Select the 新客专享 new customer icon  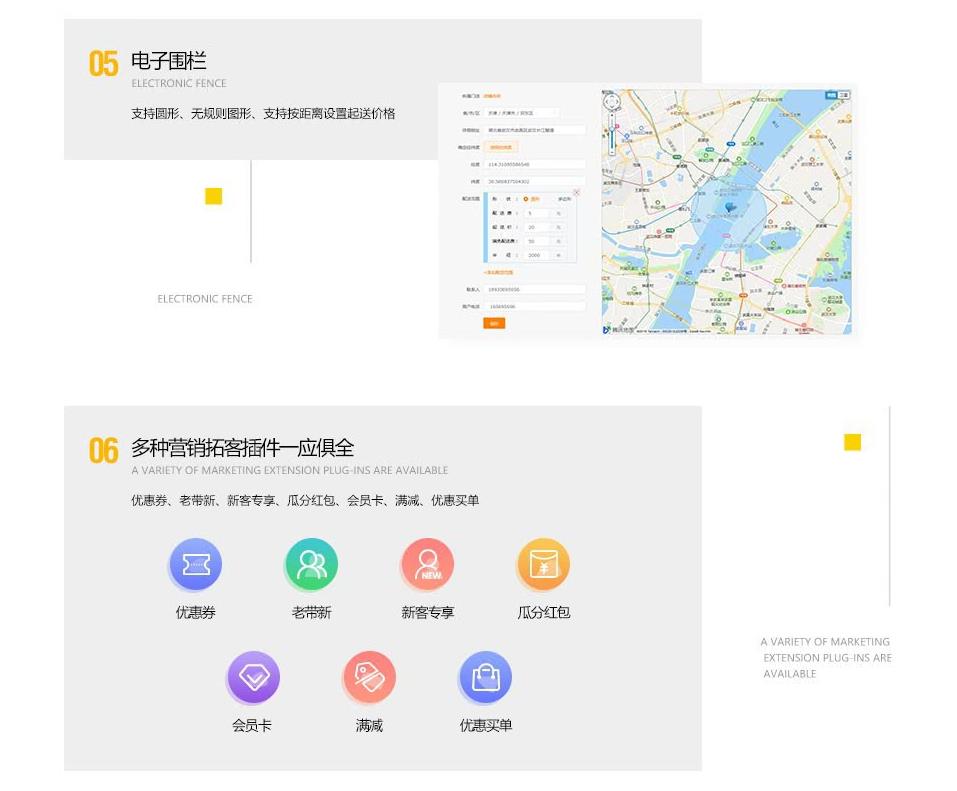pyautogui.click(x=428, y=565)
